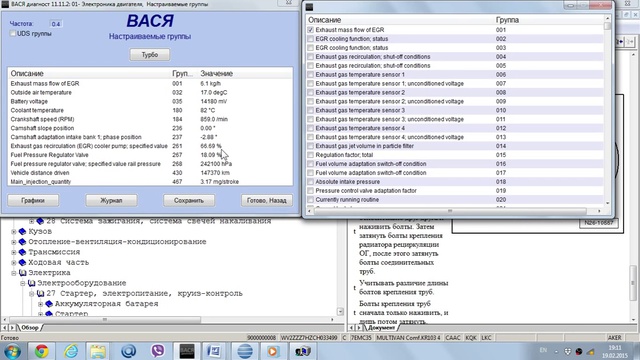Check EGR cooling function; status group 002
Screen dimensions: 640x360
311,39
